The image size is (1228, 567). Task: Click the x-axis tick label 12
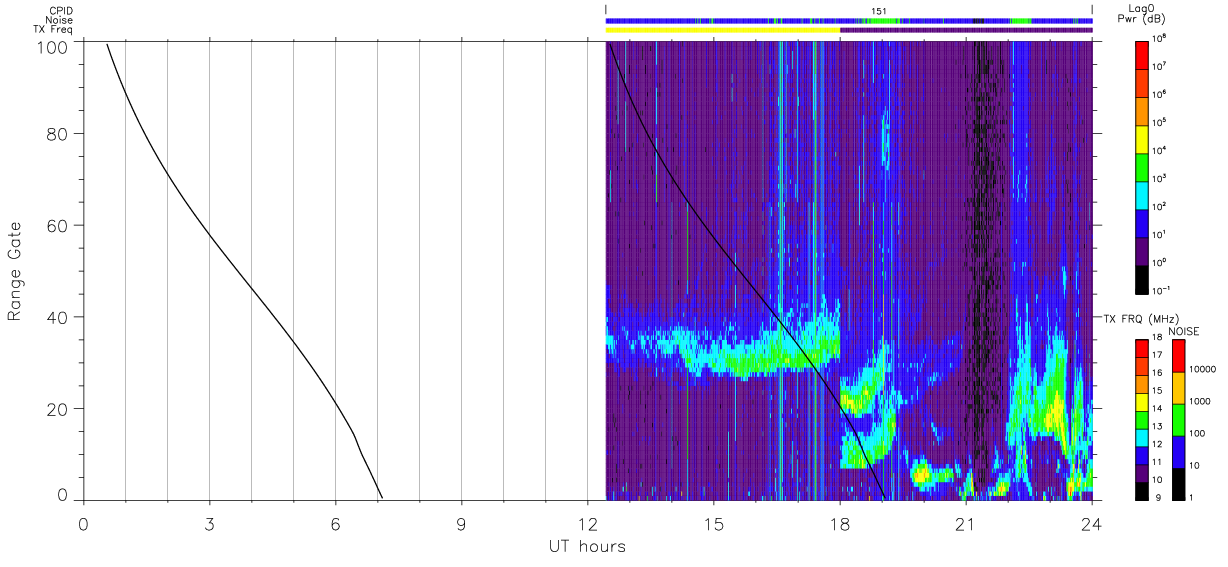point(587,523)
